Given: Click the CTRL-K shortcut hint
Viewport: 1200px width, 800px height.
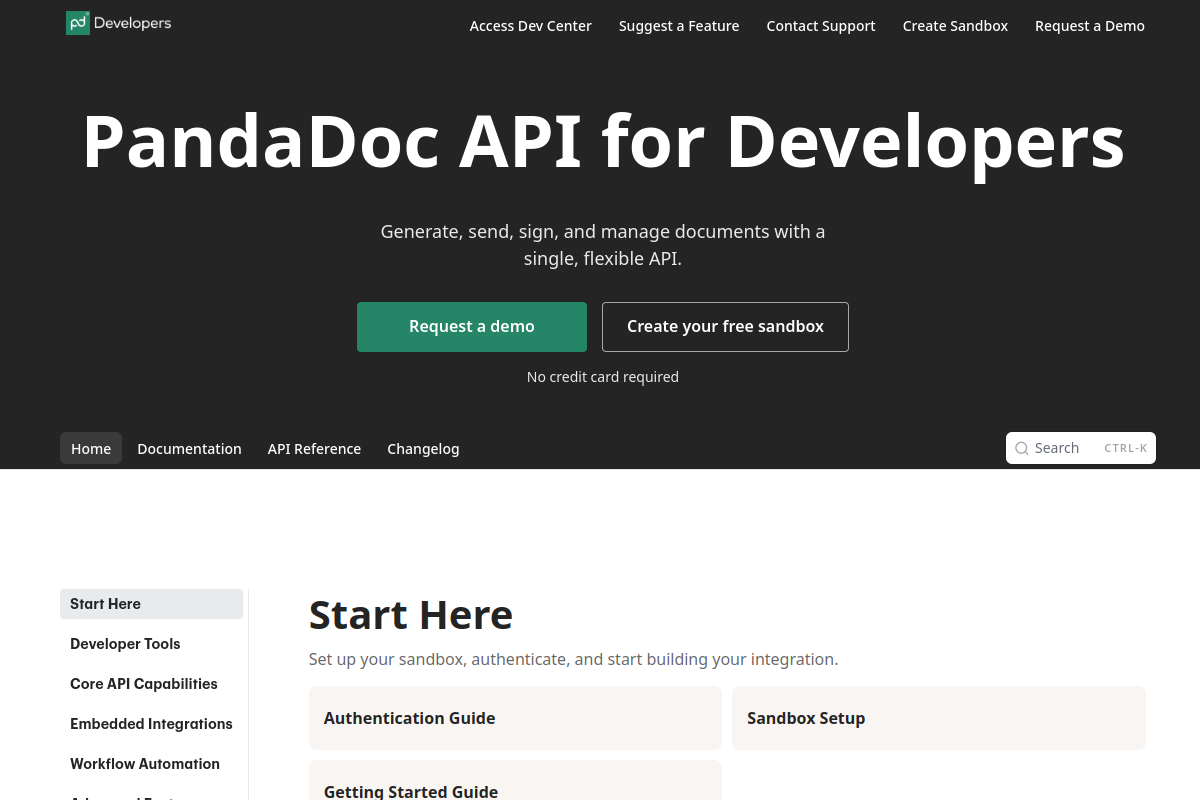Looking at the screenshot, I should [1126, 449].
